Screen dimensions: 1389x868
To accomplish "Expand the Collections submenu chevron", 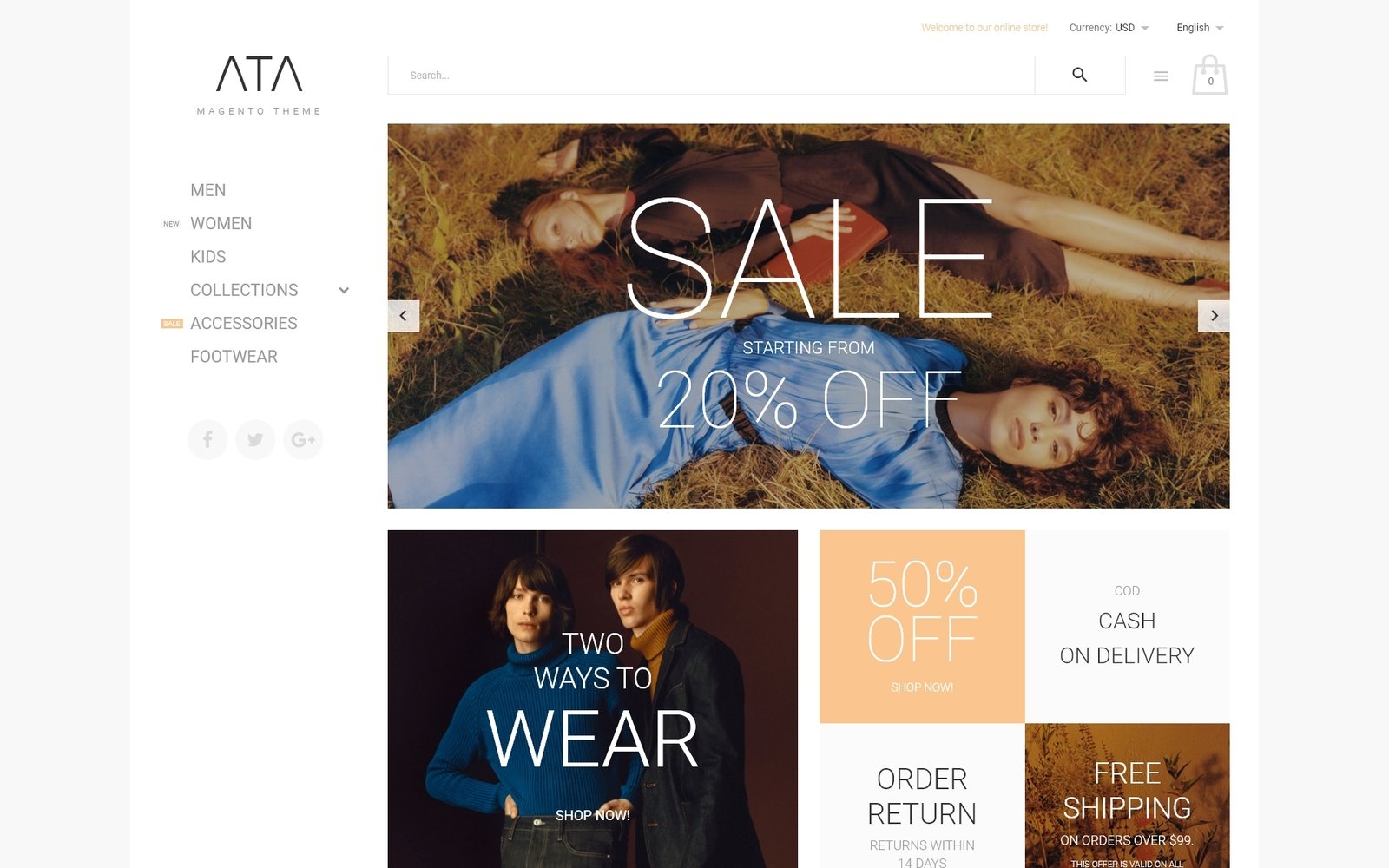I will [x=344, y=290].
